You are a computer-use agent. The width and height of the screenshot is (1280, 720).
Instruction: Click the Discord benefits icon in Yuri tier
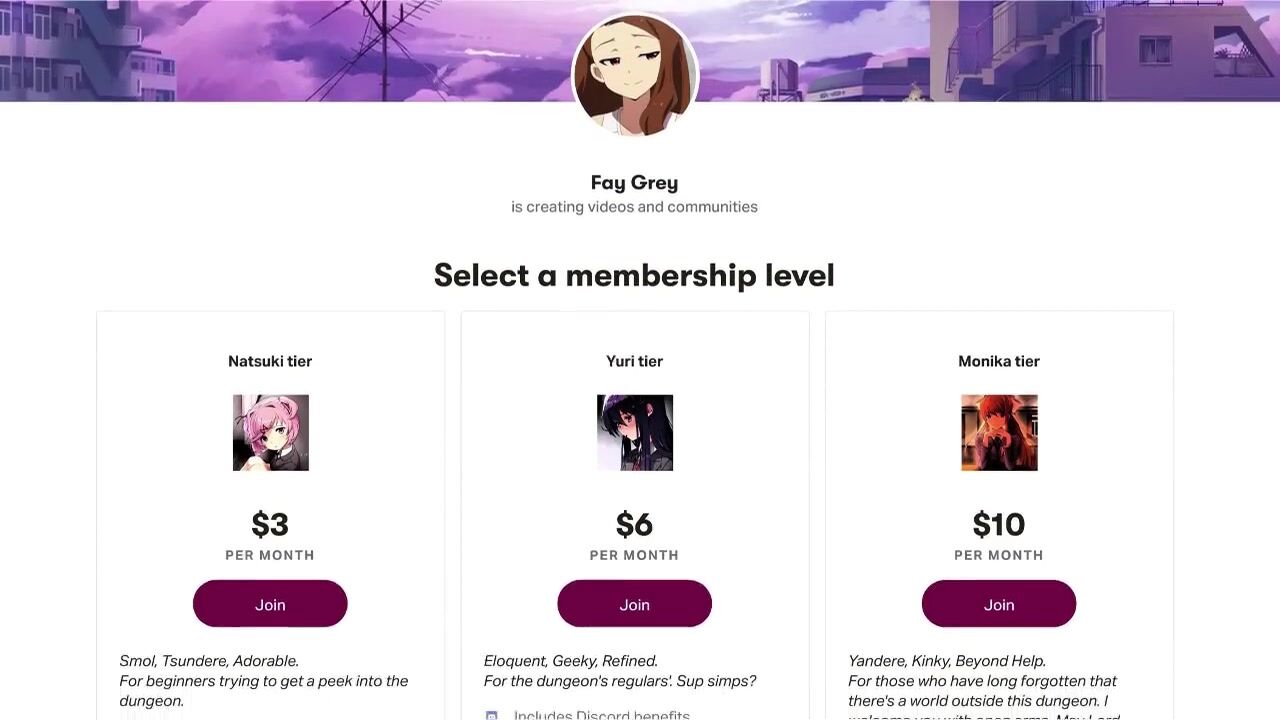[x=491, y=715]
